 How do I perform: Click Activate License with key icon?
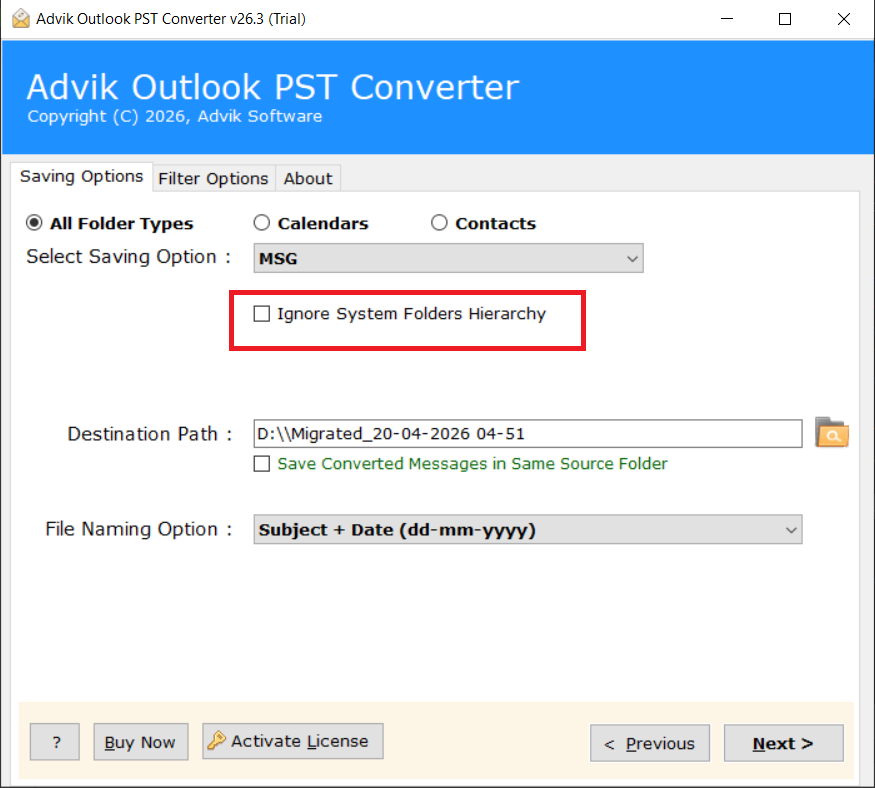pos(292,742)
